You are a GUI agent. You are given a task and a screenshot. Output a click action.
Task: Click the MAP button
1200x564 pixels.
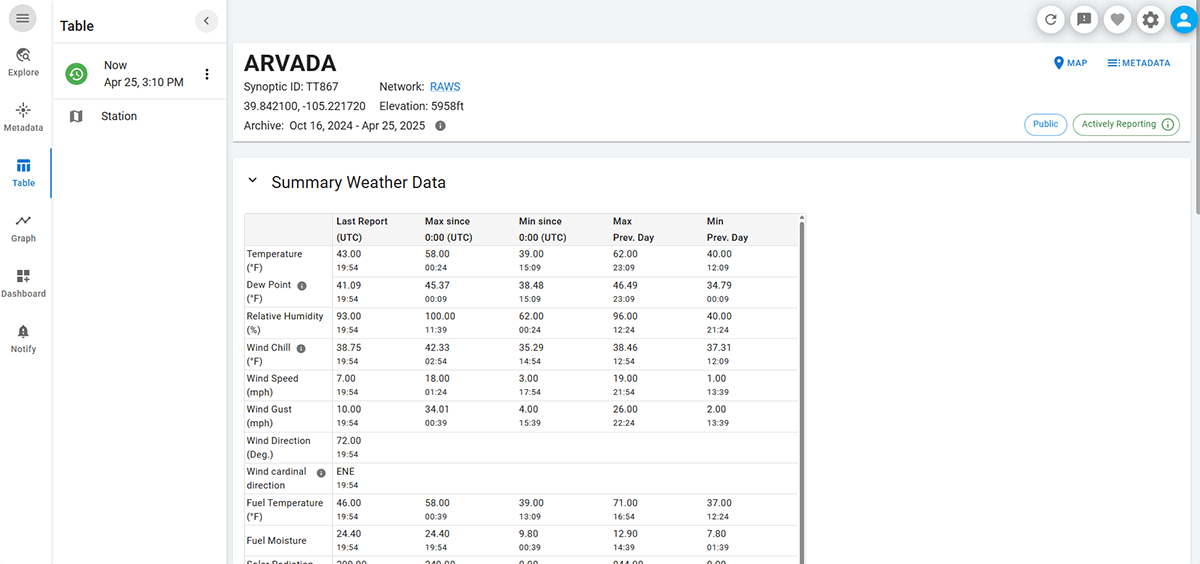1070,63
